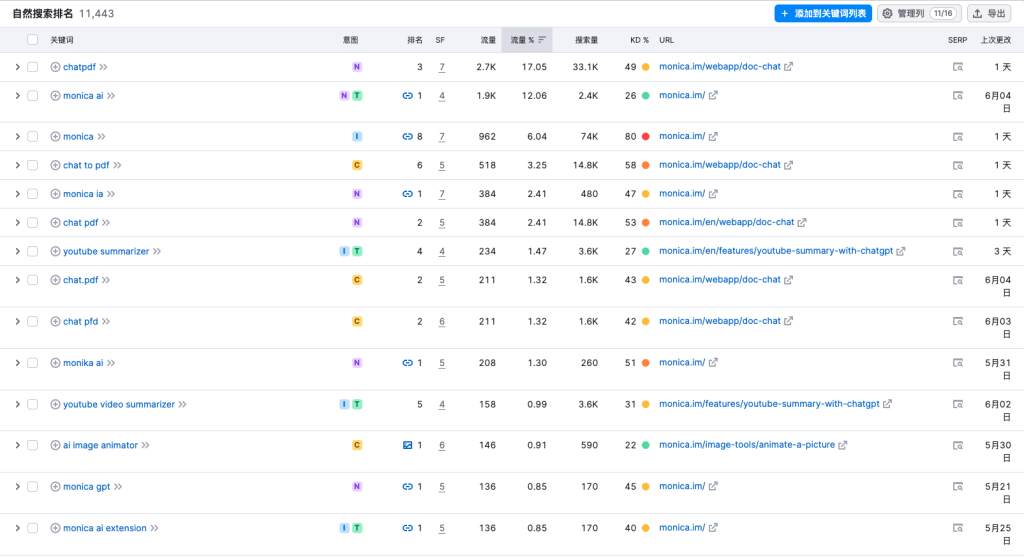Click image feature icon in ai image animator row
1024x558 pixels.
tap(408, 445)
